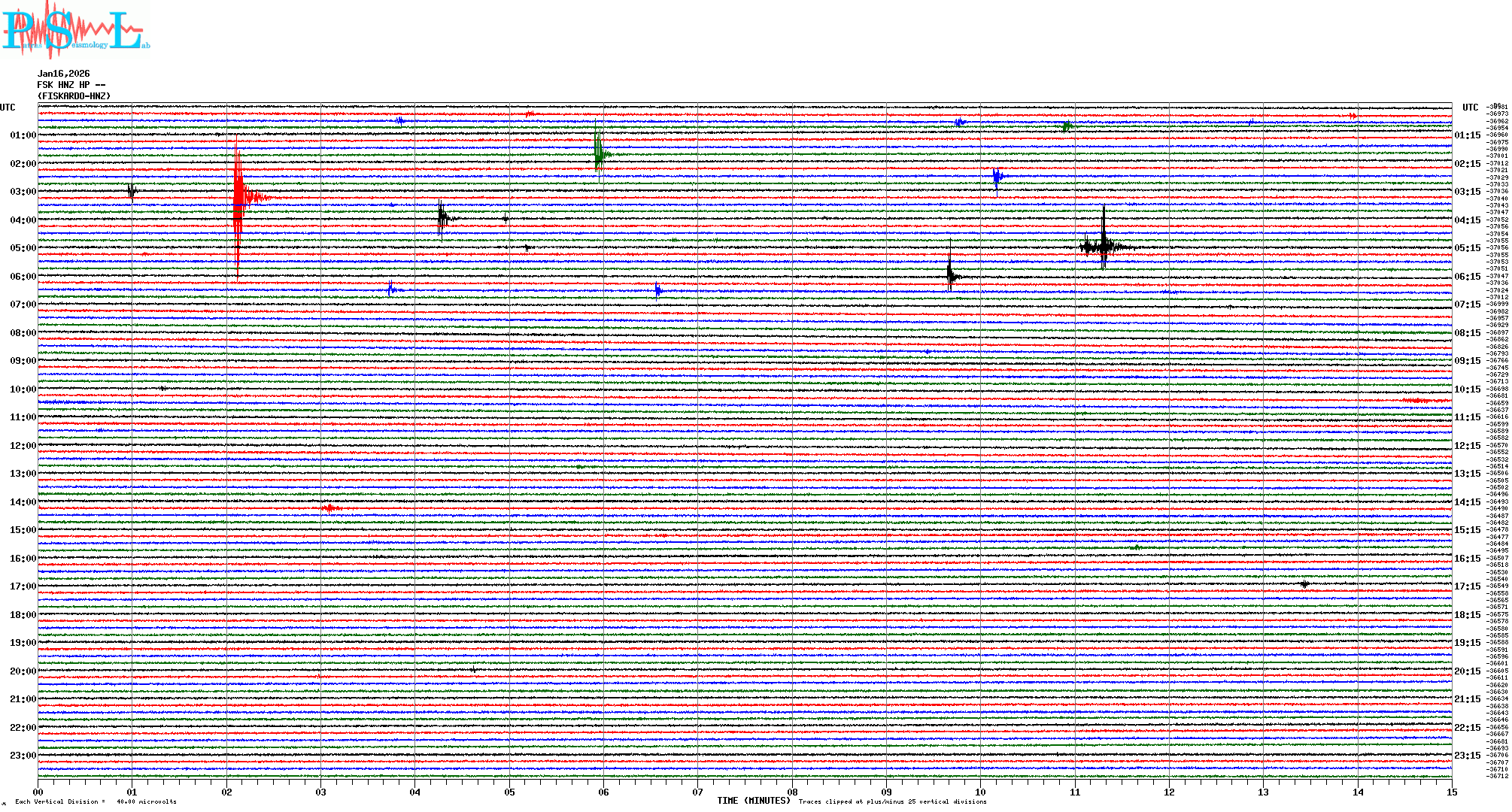The height and width of the screenshot is (812, 1512).
Task: Click the 12:00 UTC hour label on left
Action: click(23, 446)
